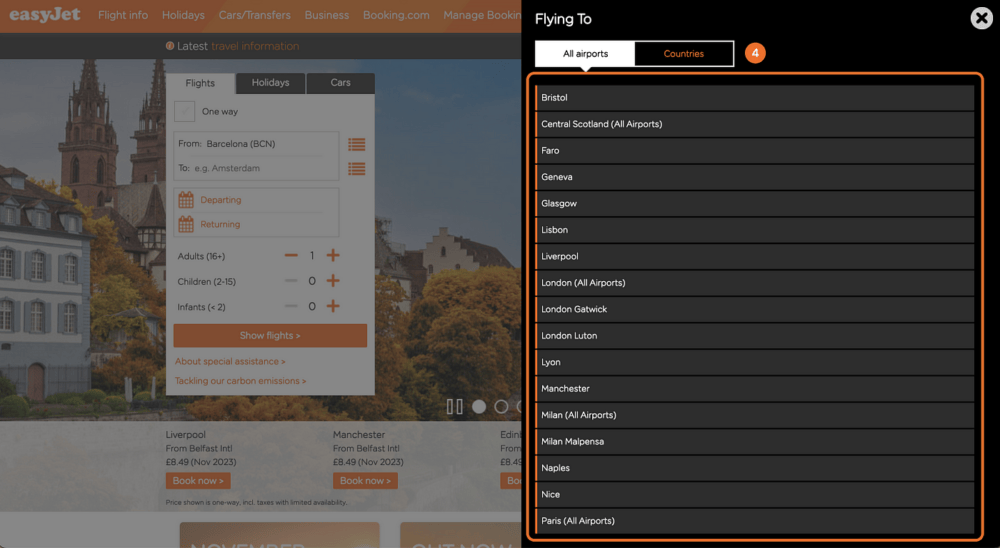This screenshot has width=1000, height=548.
Task: Click the Show flights button
Action: [270, 336]
